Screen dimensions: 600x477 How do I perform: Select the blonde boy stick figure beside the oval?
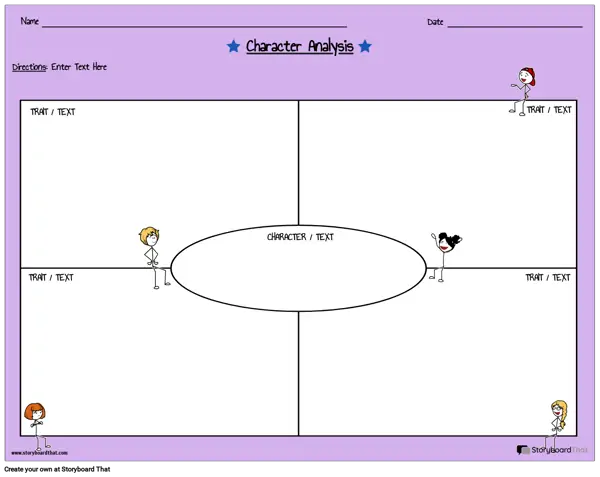(x=151, y=257)
